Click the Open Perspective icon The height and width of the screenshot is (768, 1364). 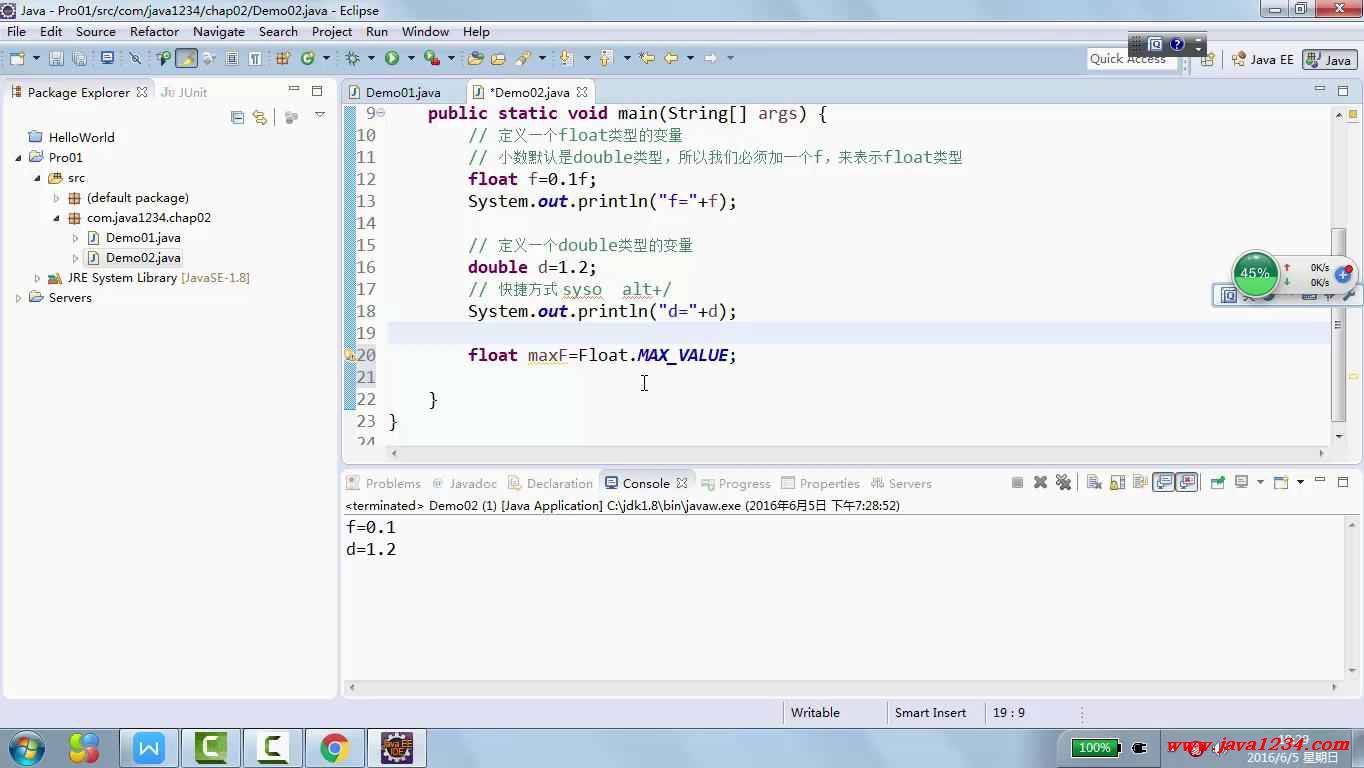1207,59
